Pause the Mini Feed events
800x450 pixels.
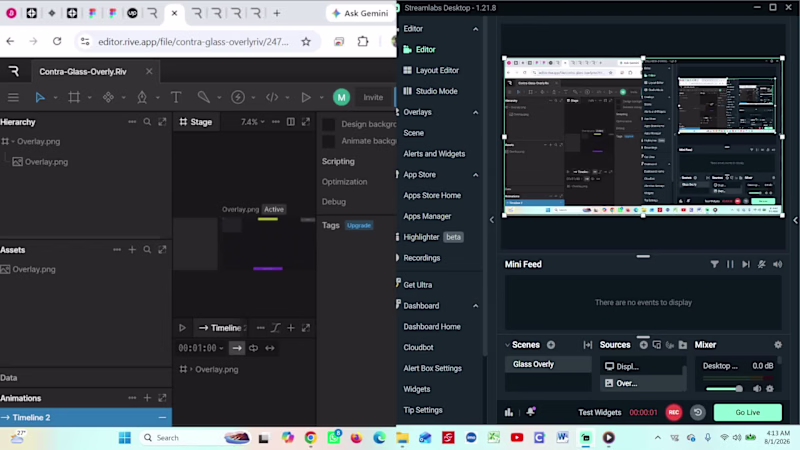coord(730,264)
